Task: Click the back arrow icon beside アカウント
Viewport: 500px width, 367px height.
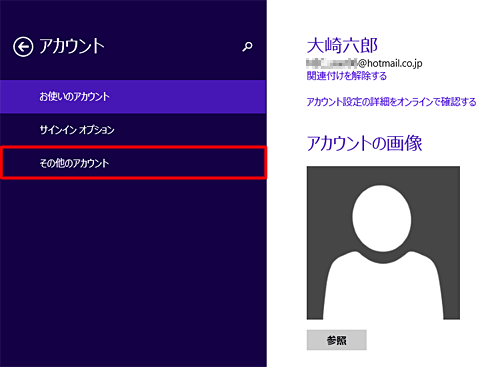Action: tap(23, 47)
